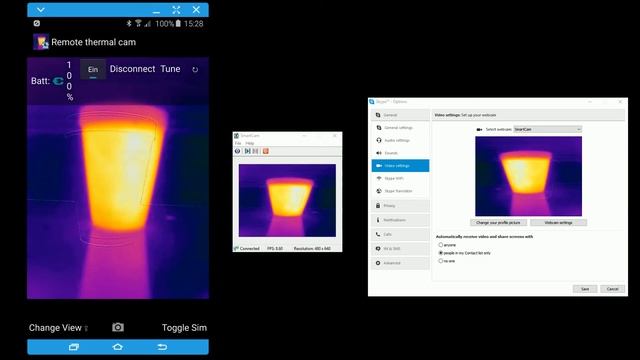Expand the IM & SMS section

click(x=400, y=249)
